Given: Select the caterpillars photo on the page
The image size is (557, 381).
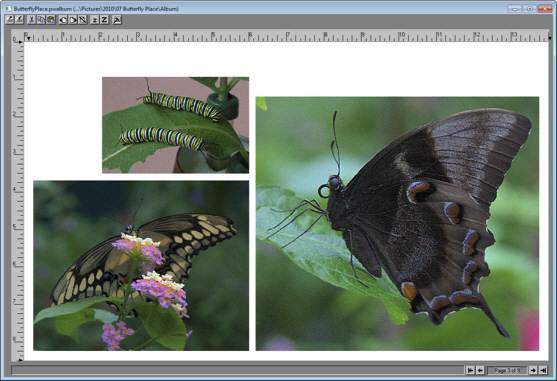Looking at the screenshot, I should (x=175, y=125).
